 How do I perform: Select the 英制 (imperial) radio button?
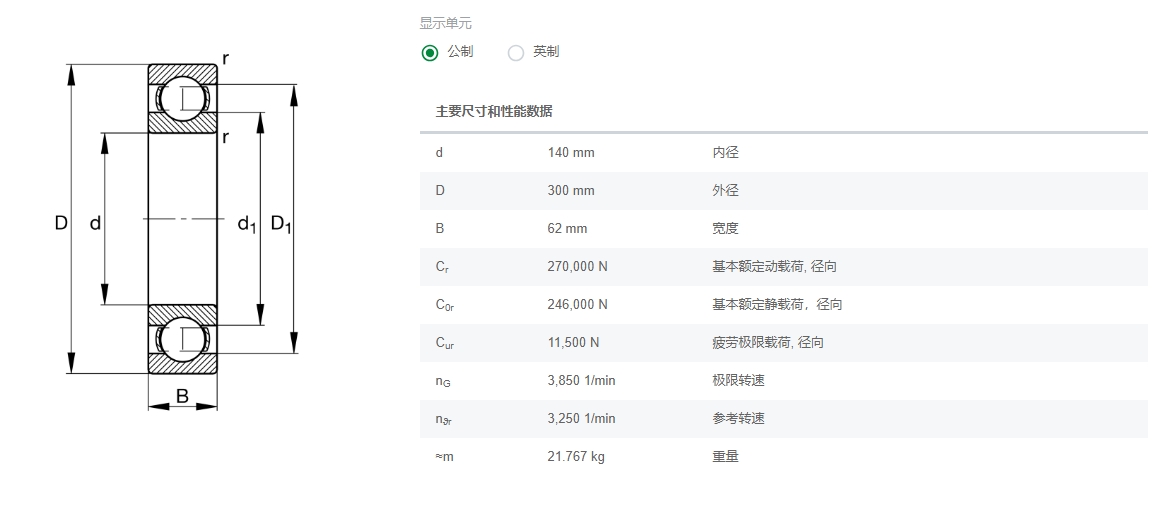[x=516, y=53]
